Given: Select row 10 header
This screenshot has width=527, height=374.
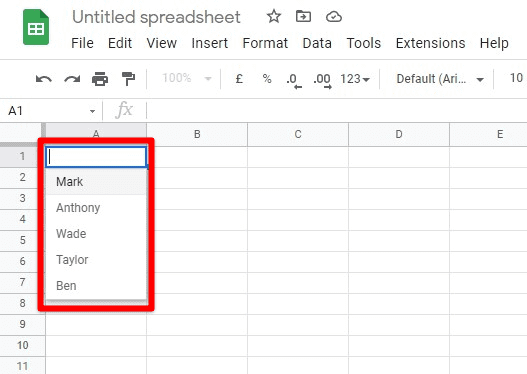Looking at the screenshot, I should point(22,345).
